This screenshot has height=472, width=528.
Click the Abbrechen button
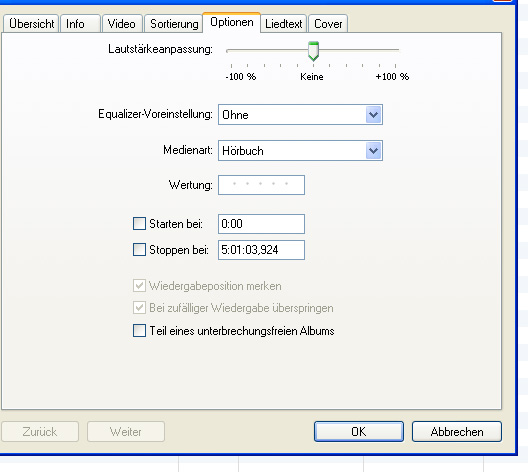(457, 432)
